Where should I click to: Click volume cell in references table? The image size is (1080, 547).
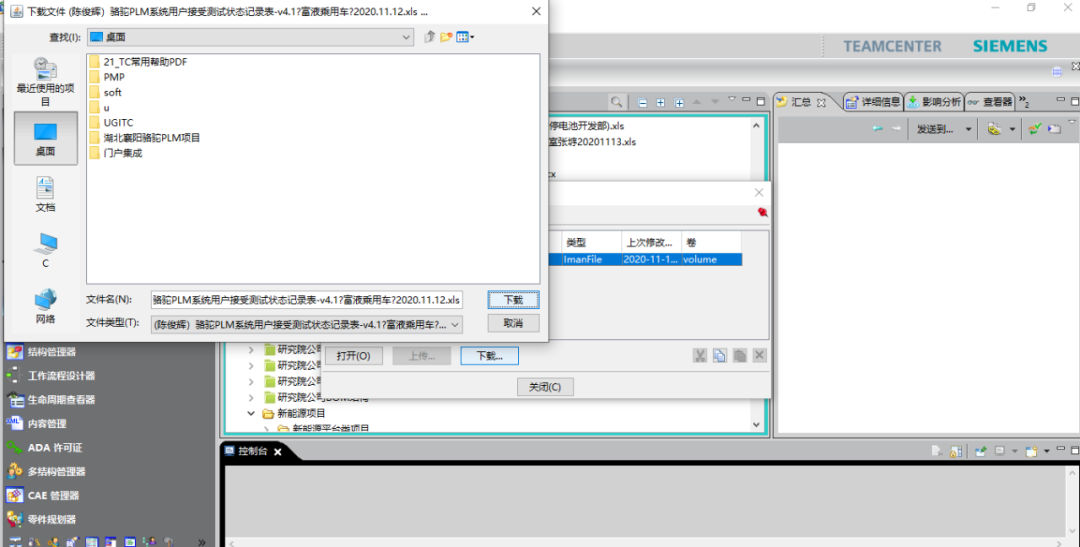tap(712, 260)
